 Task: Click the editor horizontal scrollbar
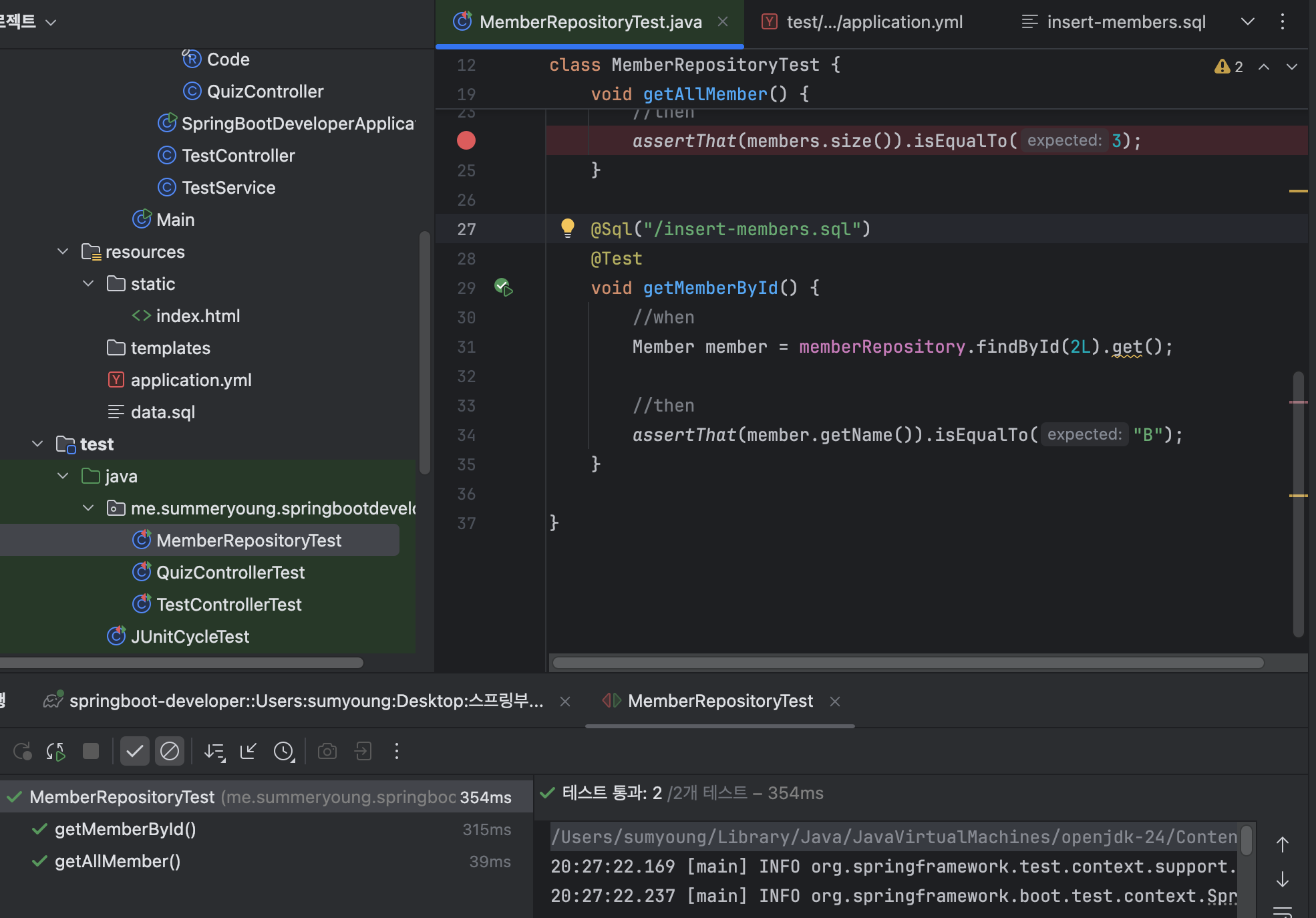(908, 663)
